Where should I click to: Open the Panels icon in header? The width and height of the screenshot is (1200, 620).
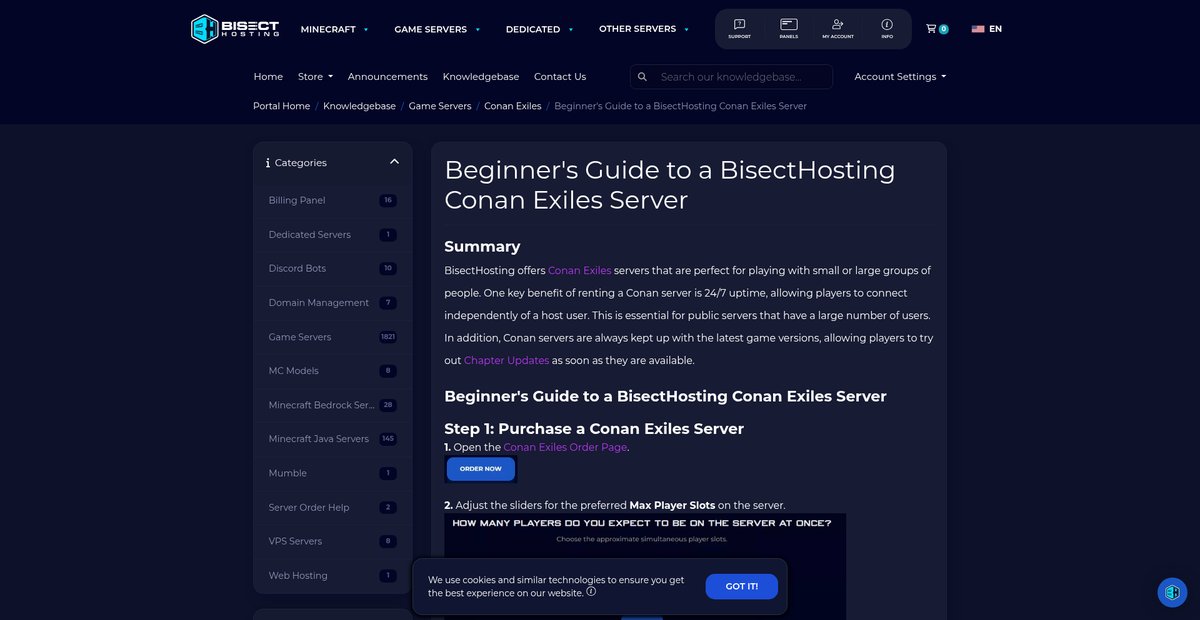[x=789, y=28]
